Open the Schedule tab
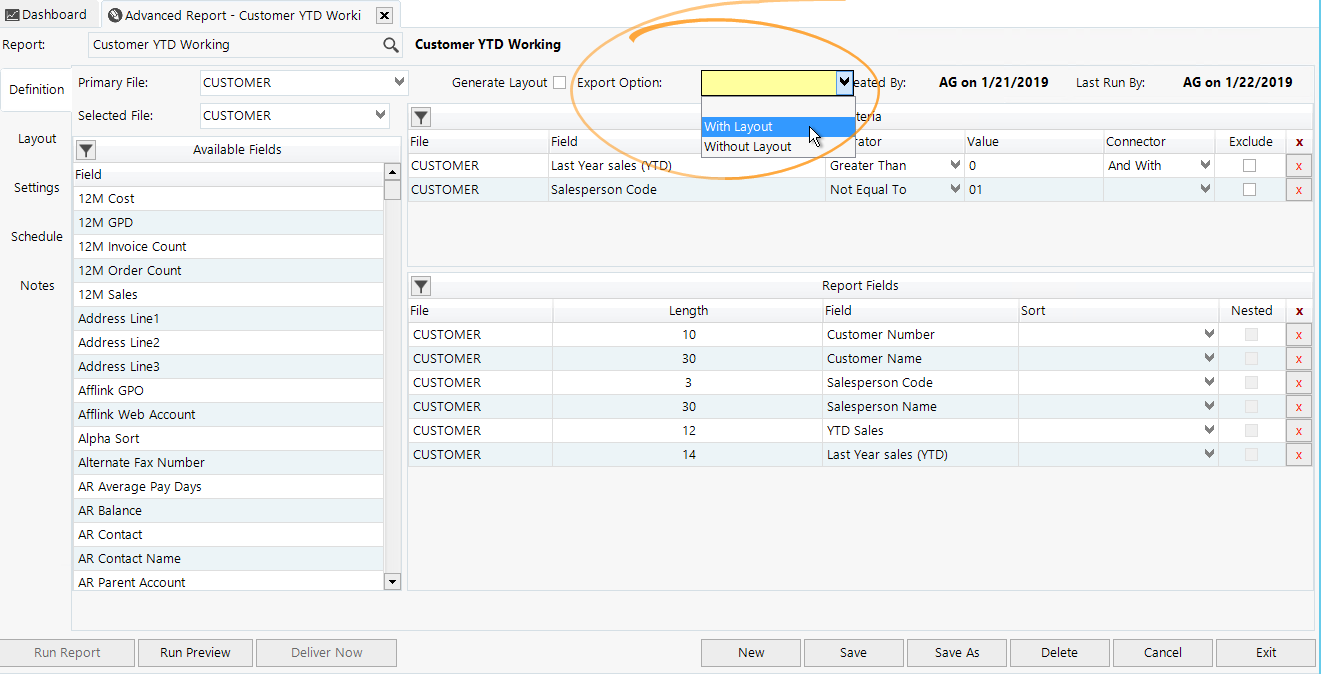The height and width of the screenshot is (674, 1321). click(x=36, y=236)
